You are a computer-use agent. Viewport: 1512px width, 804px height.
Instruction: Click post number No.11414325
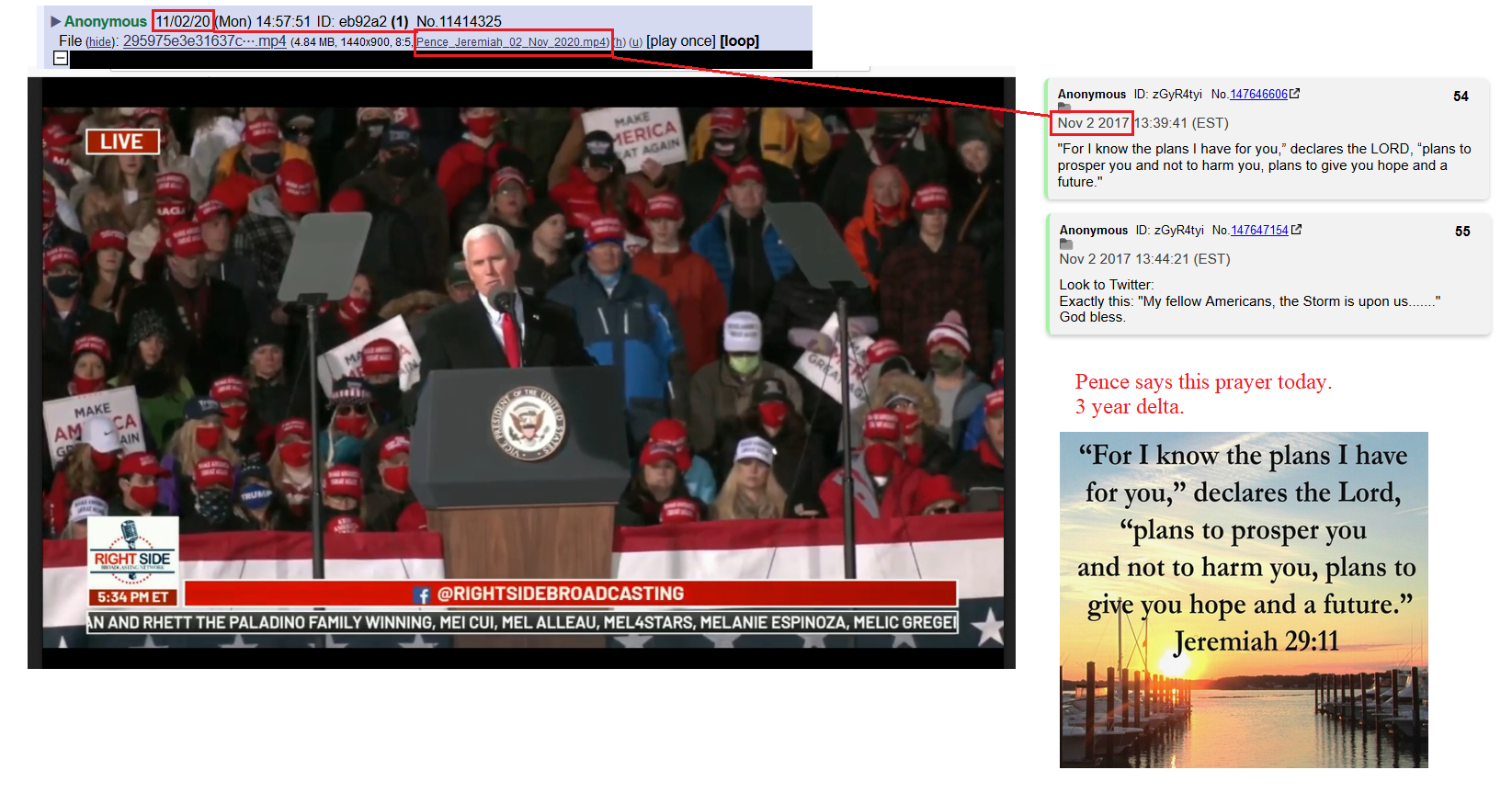pyautogui.click(x=459, y=21)
